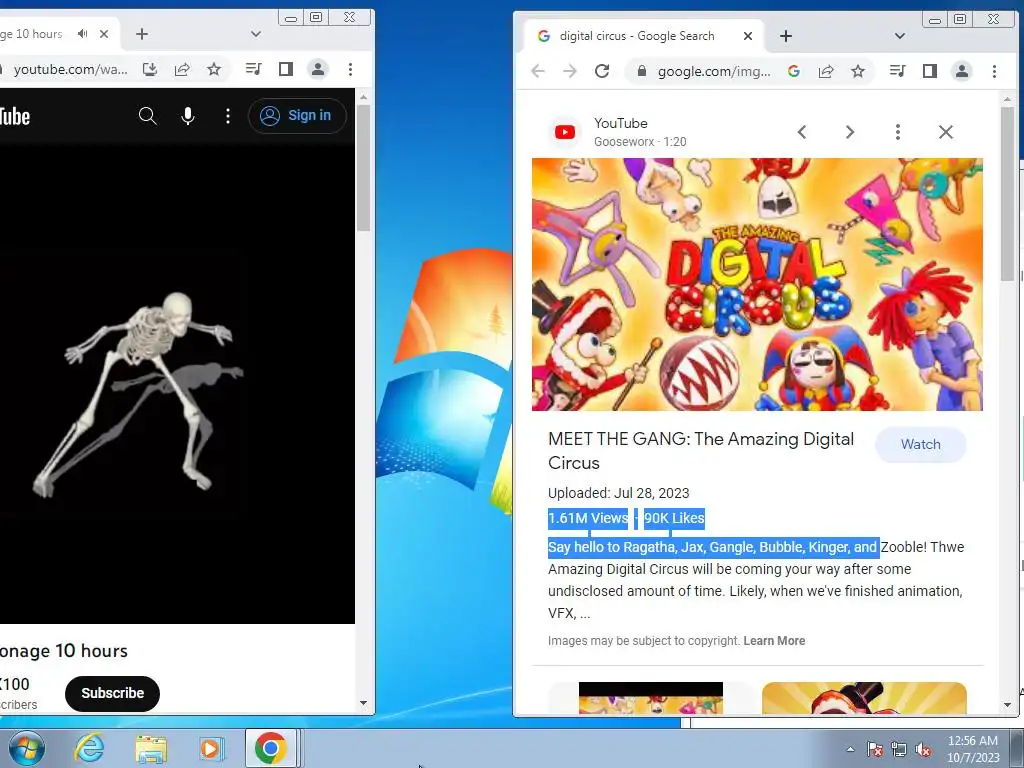Go back in Google window
1024x768 pixels.
click(537, 71)
